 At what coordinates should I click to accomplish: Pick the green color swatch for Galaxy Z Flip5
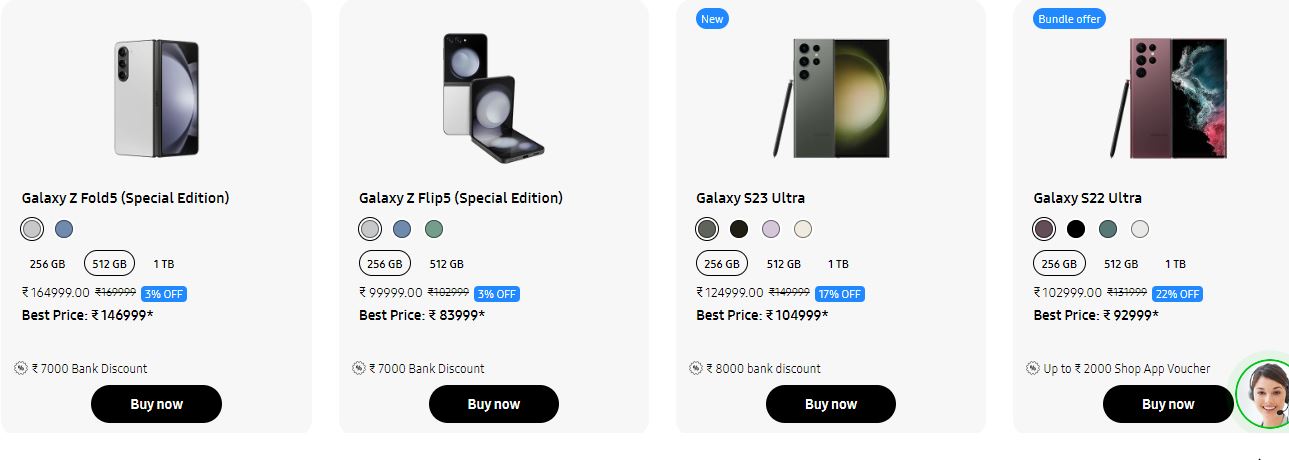(434, 229)
